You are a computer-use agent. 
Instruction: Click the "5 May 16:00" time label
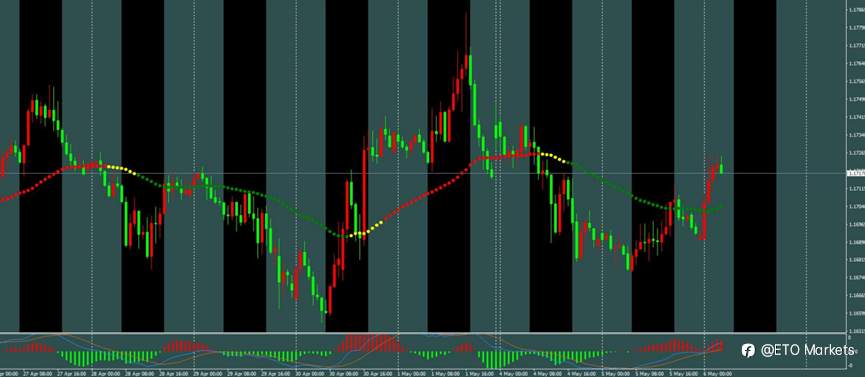point(684,374)
